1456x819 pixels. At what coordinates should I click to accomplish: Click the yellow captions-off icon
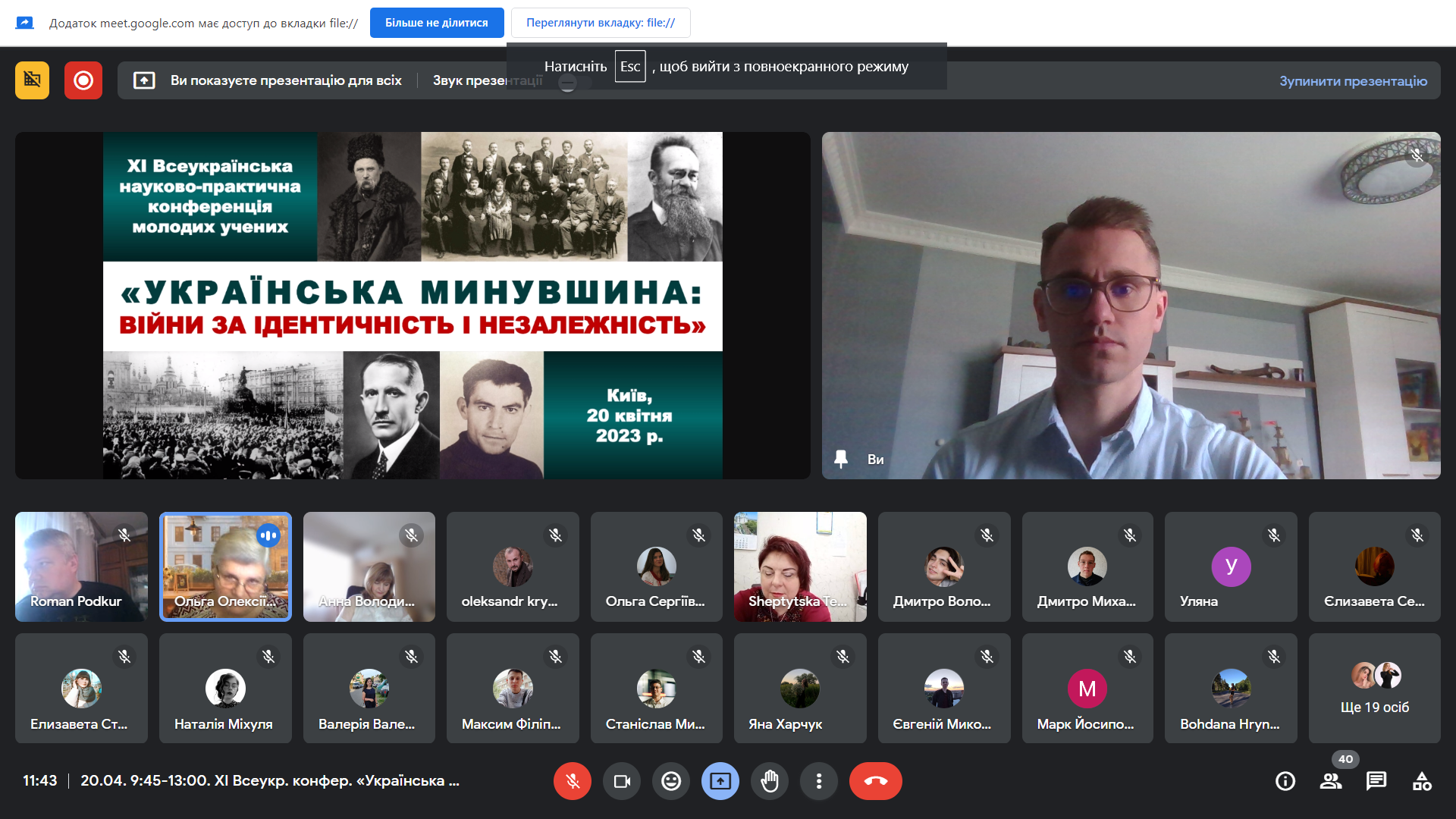(x=32, y=80)
